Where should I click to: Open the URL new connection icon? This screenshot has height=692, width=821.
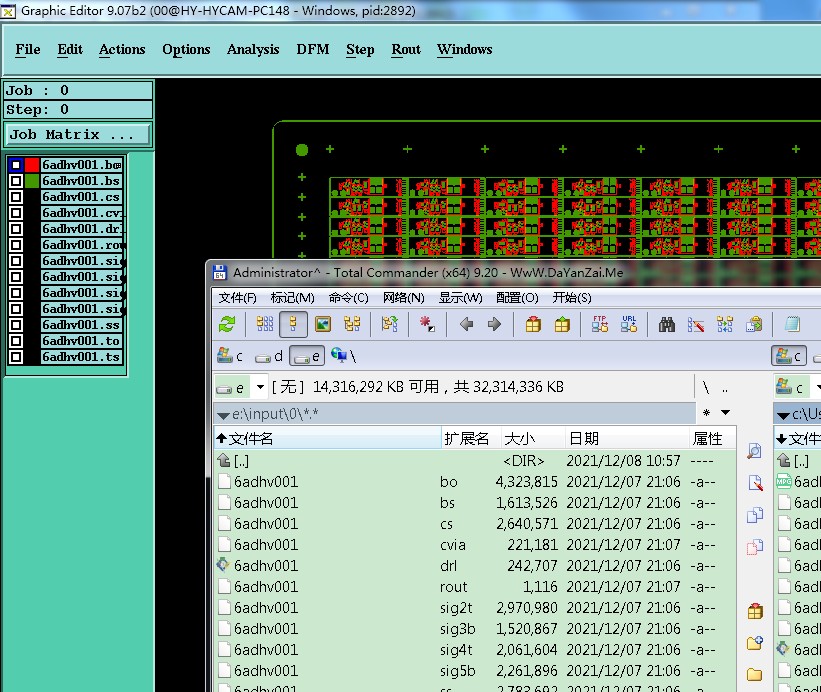coord(629,325)
